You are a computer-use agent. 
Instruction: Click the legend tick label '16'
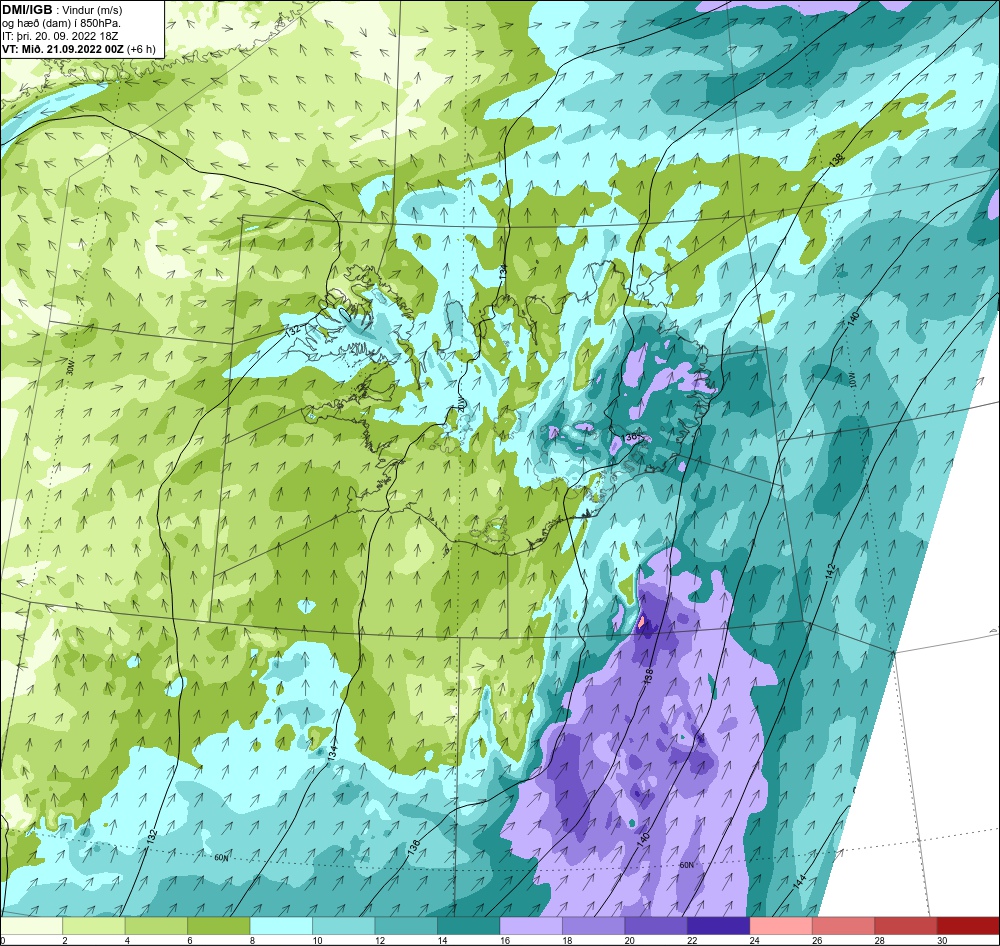tap(504, 940)
